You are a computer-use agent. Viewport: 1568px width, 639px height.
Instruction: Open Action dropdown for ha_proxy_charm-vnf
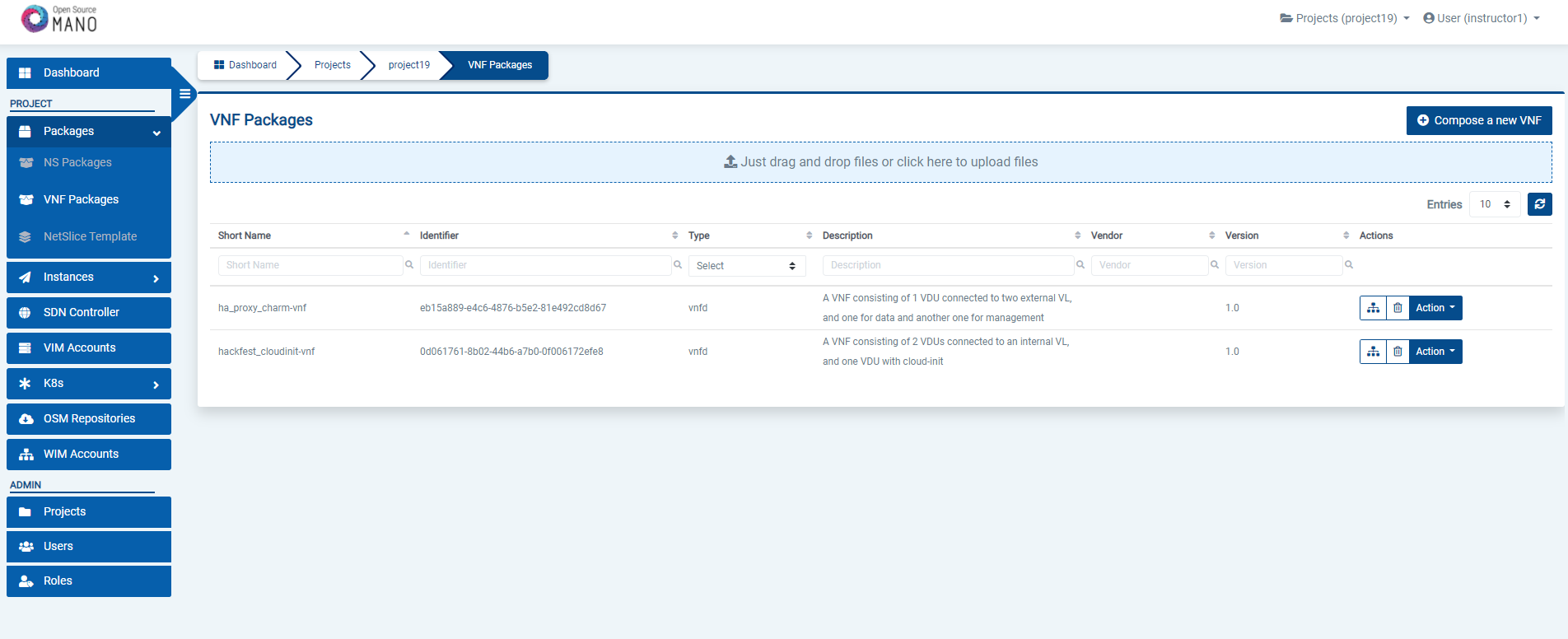pyautogui.click(x=1435, y=308)
